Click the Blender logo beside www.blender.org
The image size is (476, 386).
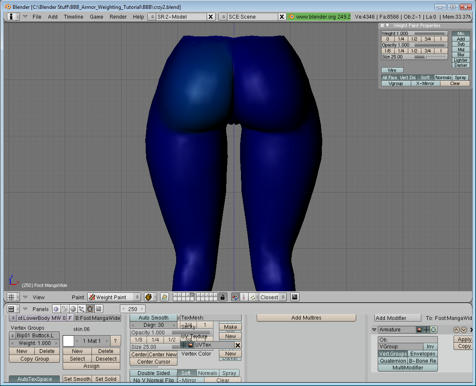(292, 17)
